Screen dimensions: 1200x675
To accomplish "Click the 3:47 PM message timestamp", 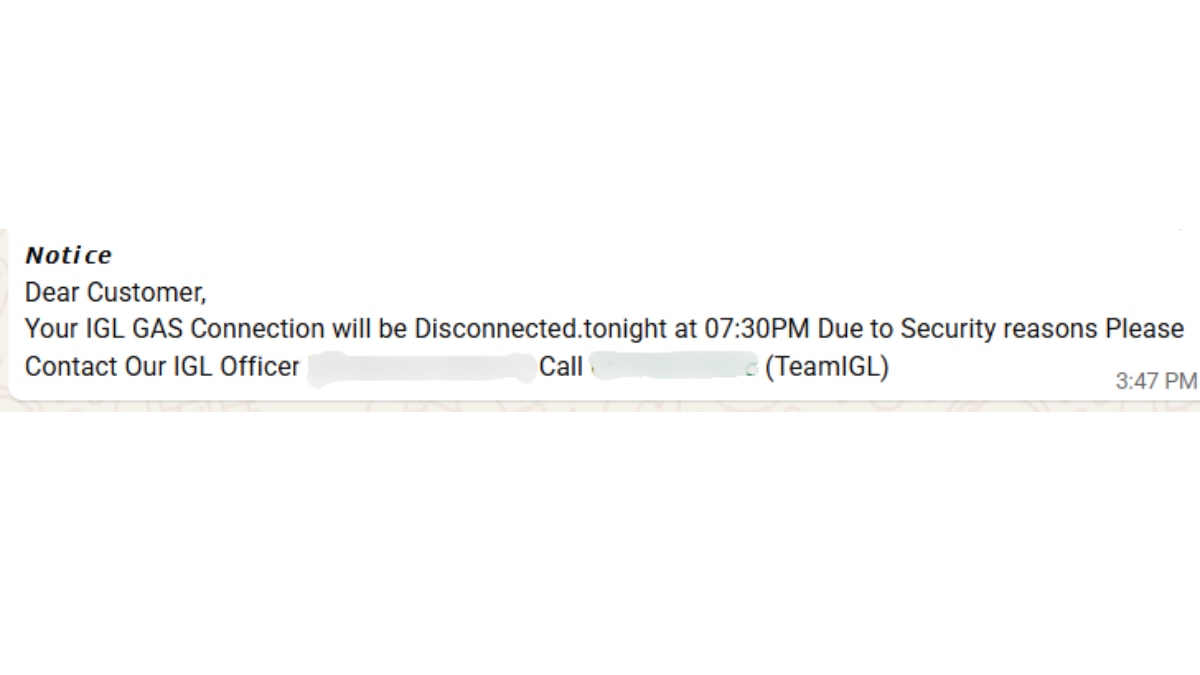I will [x=1156, y=380].
